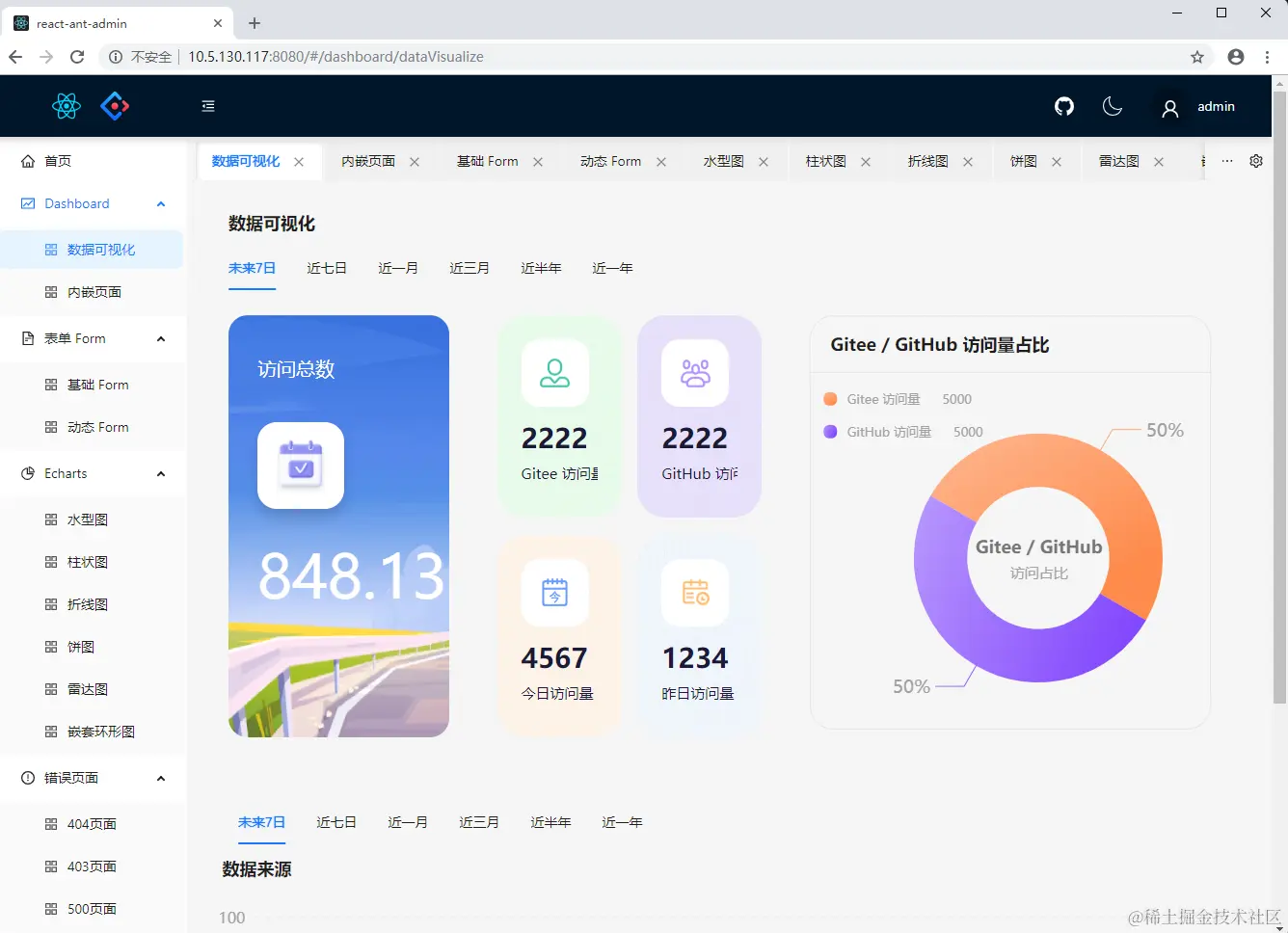Screen dimensions: 1288x933
Task: Open the browser three-dot menu
Action: [1267, 57]
